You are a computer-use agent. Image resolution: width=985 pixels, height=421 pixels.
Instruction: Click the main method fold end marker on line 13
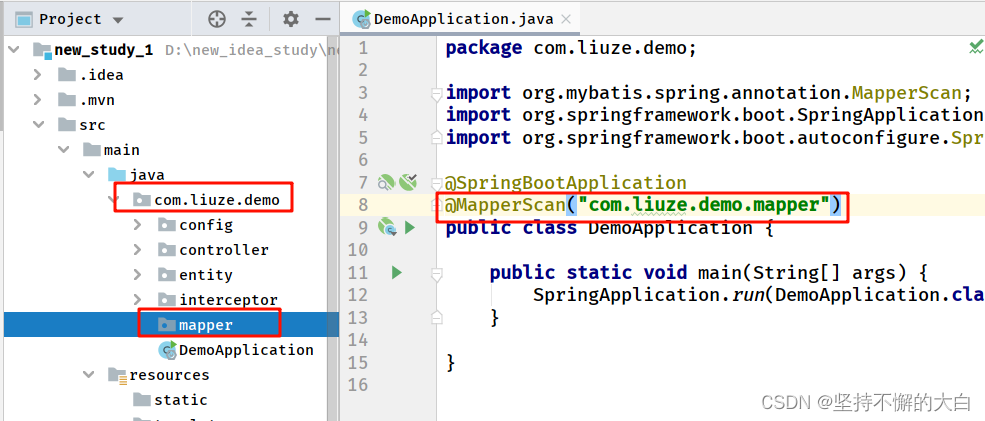click(x=437, y=318)
